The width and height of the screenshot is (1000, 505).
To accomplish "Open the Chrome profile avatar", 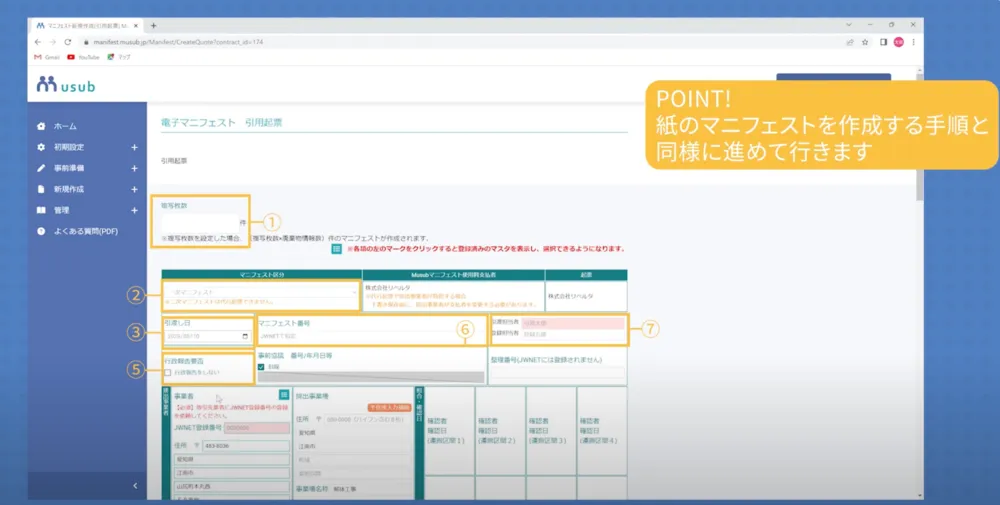I will click(898, 42).
